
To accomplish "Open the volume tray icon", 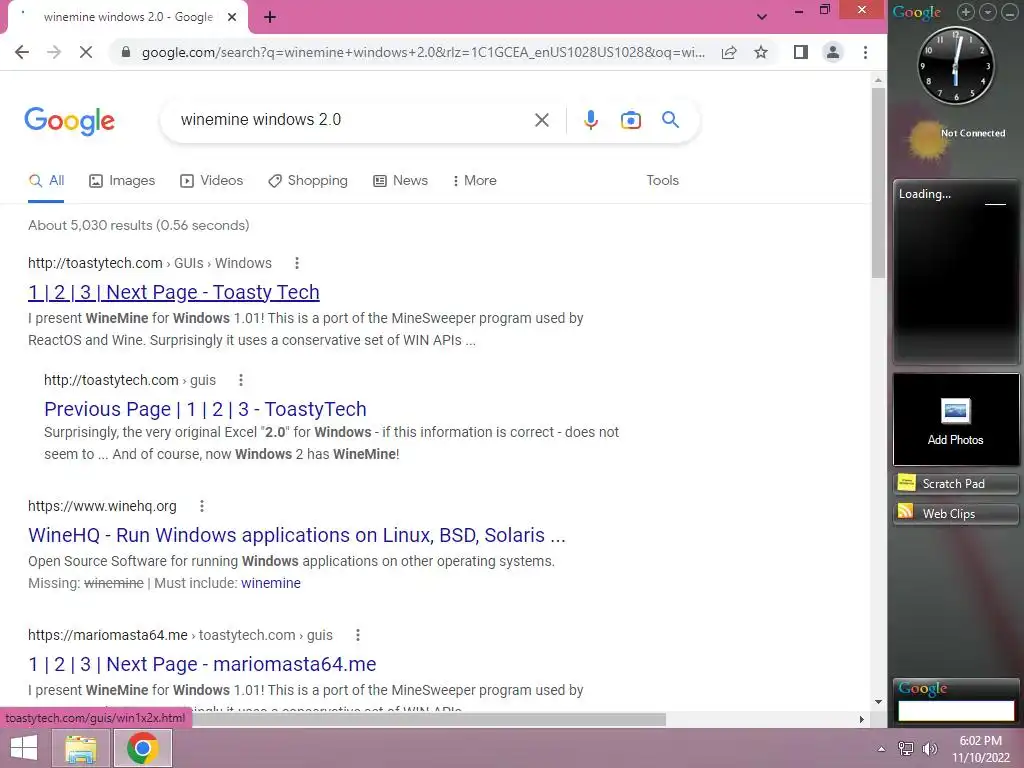I will pos(929,749).
